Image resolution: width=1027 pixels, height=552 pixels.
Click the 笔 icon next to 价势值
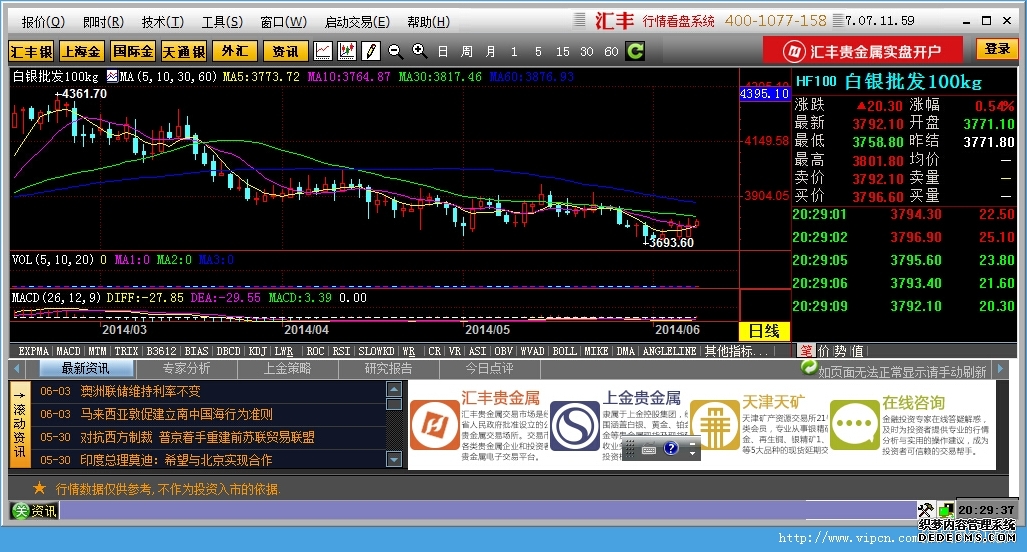coord(805,351)
